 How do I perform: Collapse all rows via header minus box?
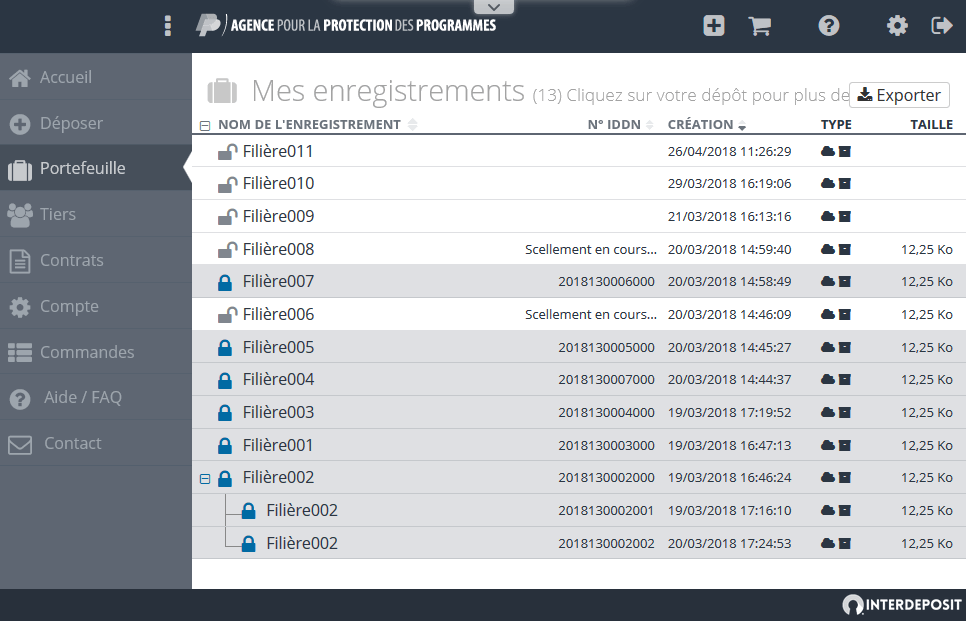coord(205,126)
